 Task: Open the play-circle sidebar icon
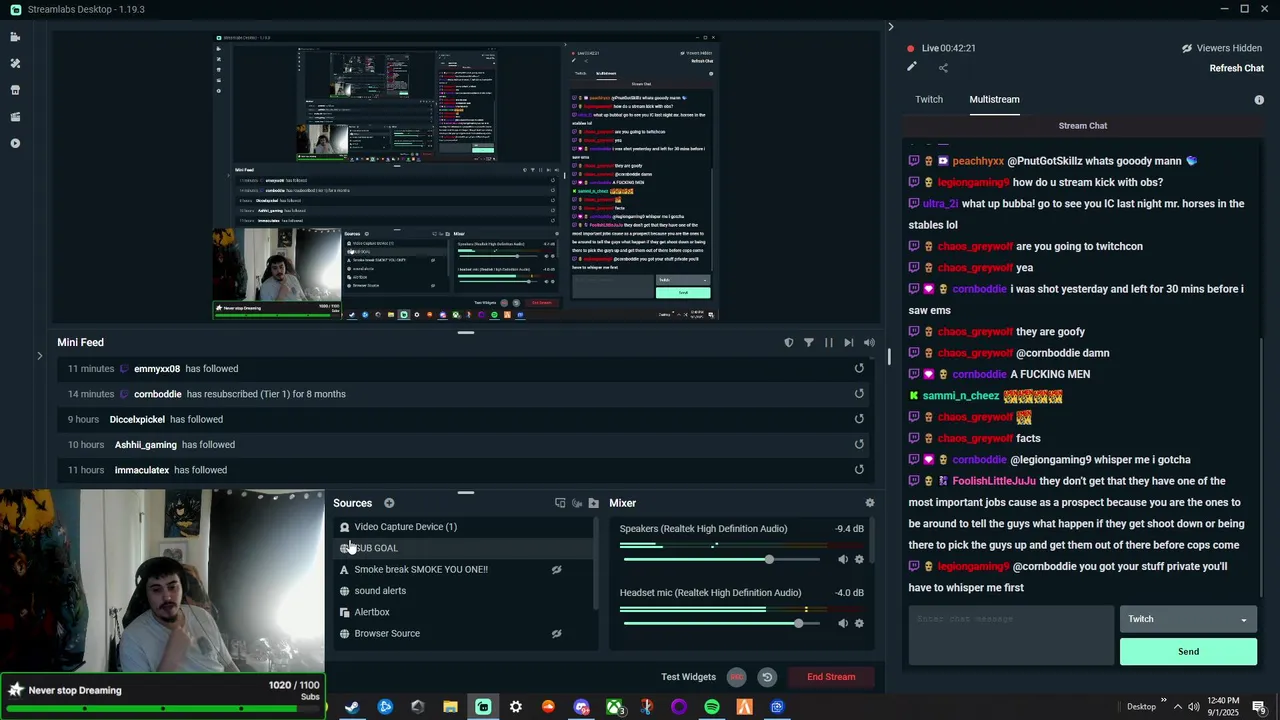[x=15, y=143]
